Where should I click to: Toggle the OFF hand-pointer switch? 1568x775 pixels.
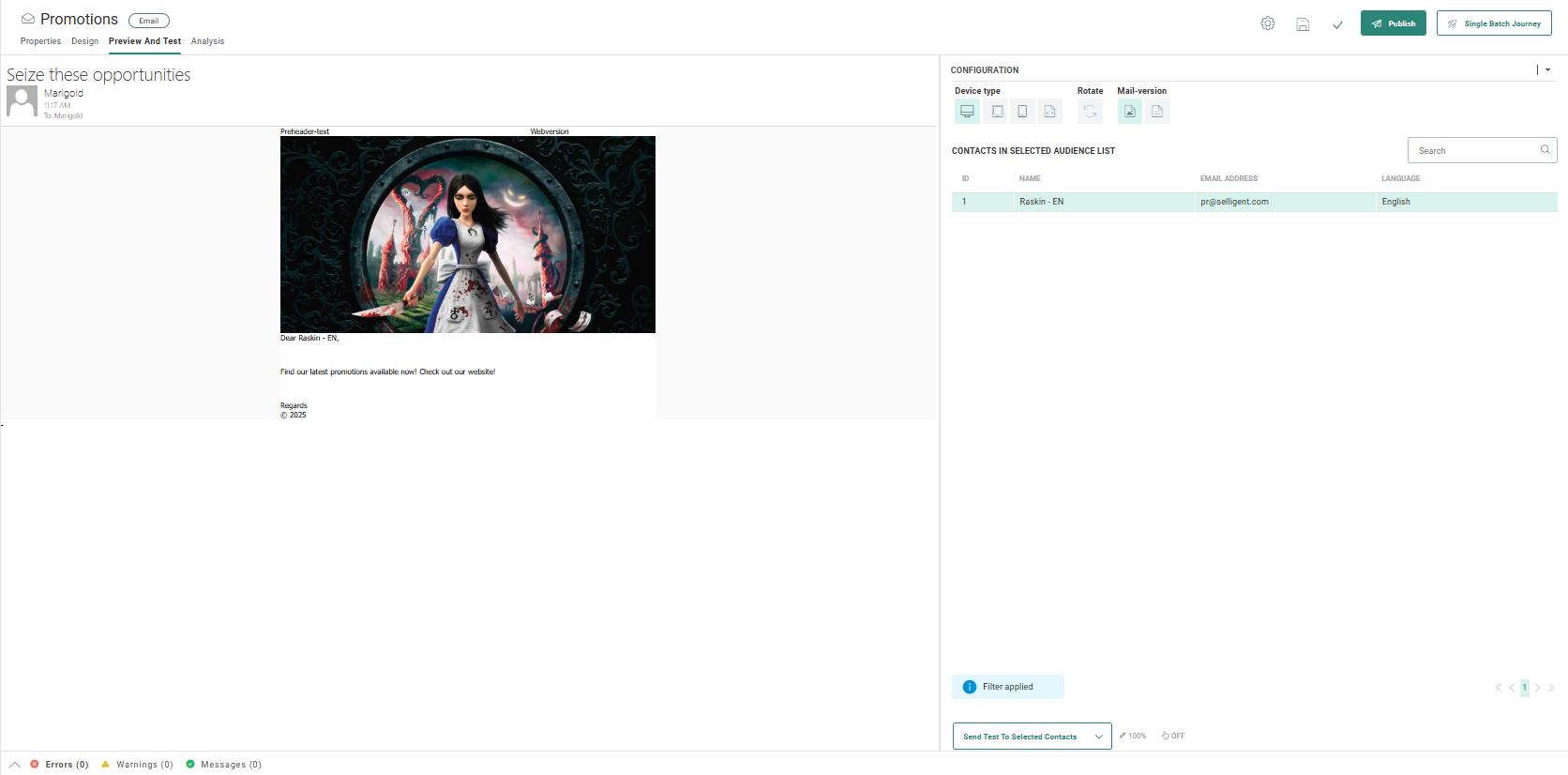tap(1172, 736)
